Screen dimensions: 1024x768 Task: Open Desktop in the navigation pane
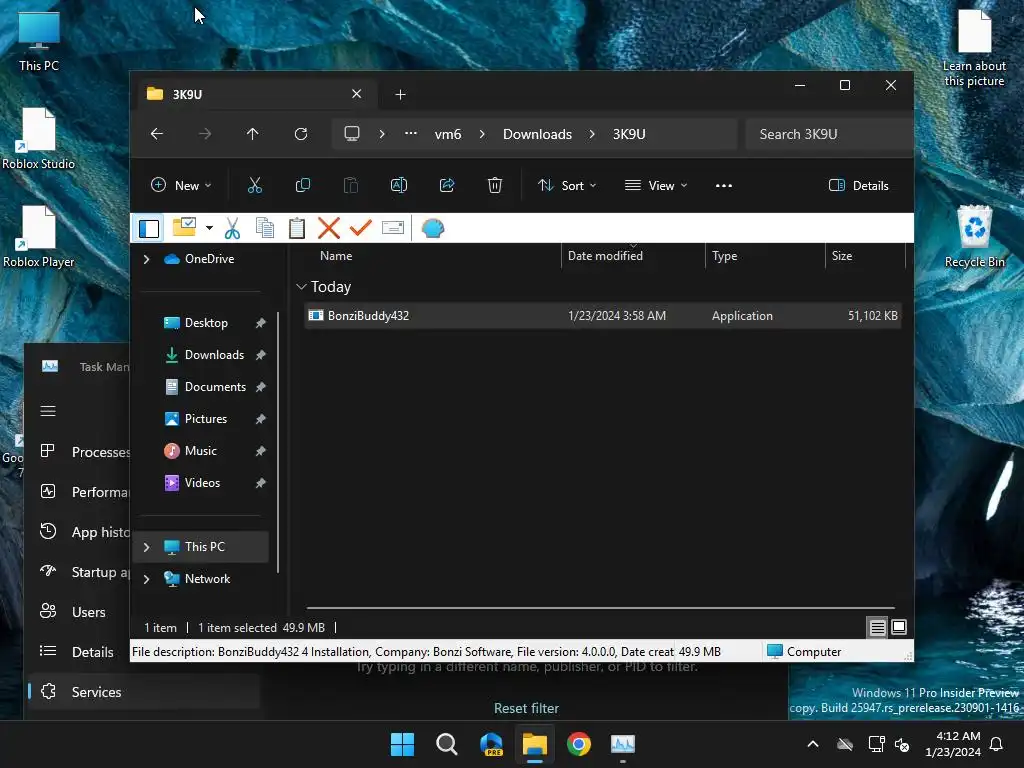(x=206, y=323)
